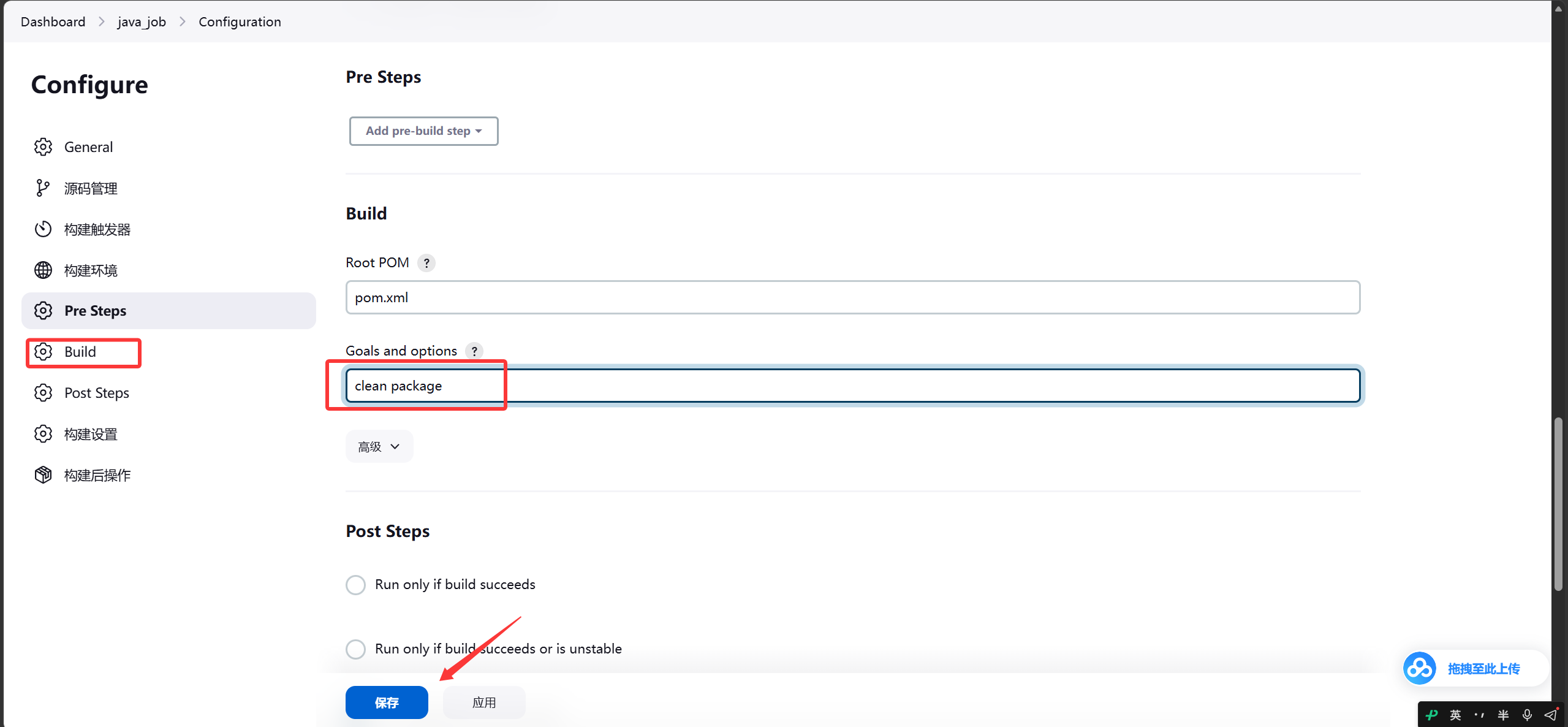Open help for Root POM
Viewport: 1568px width, 727px height.
[x=426, y=263]
